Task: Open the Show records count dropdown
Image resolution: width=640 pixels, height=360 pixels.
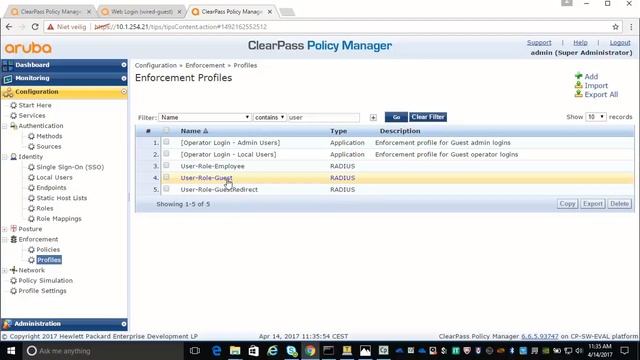Action: (596, 117)
